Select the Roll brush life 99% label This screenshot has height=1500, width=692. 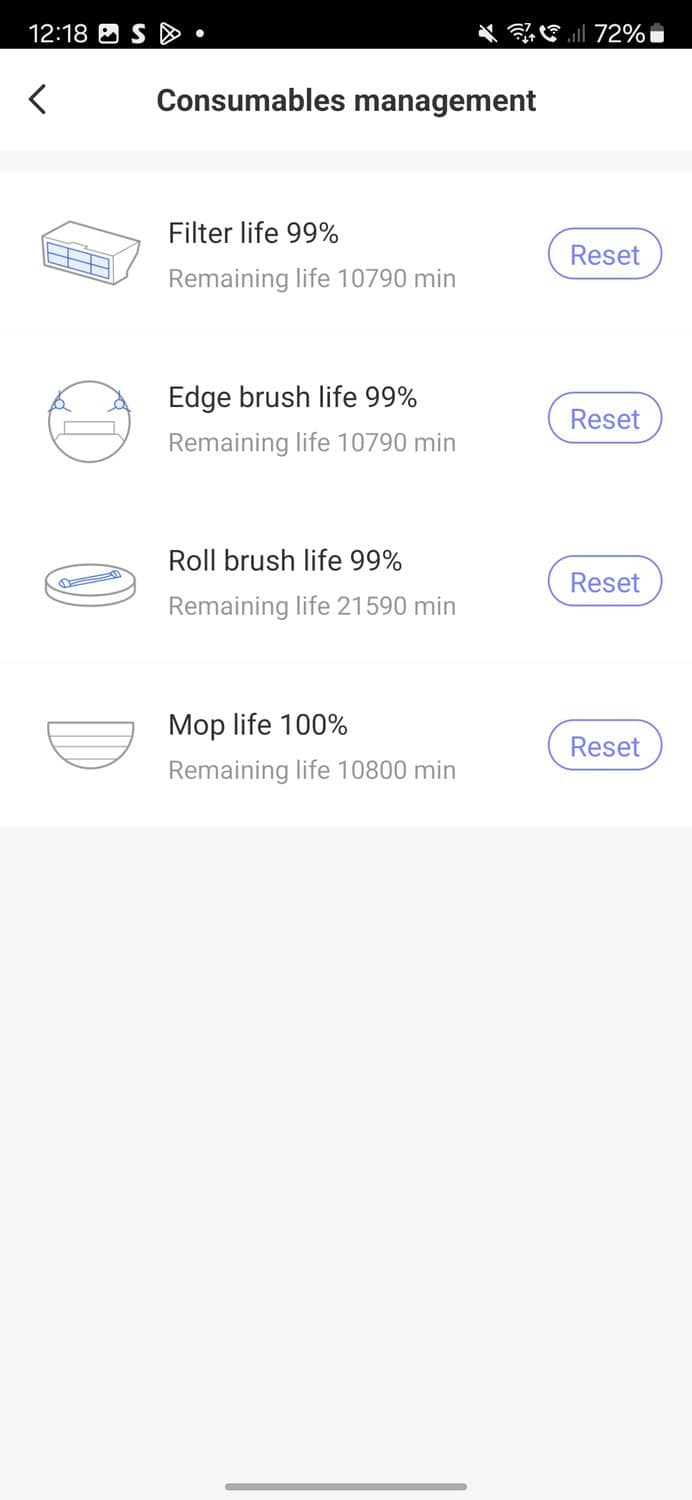[285, 561]
